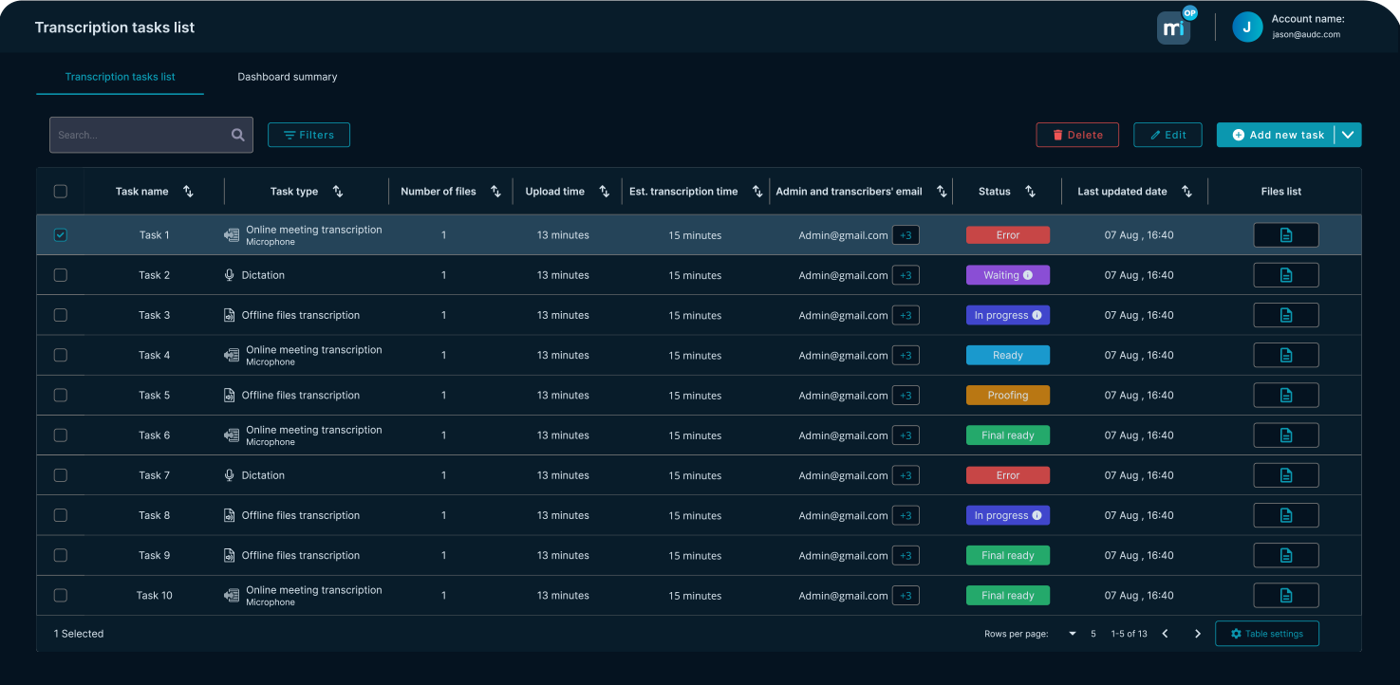Go to next page using right chevron

coord(1198,634)
